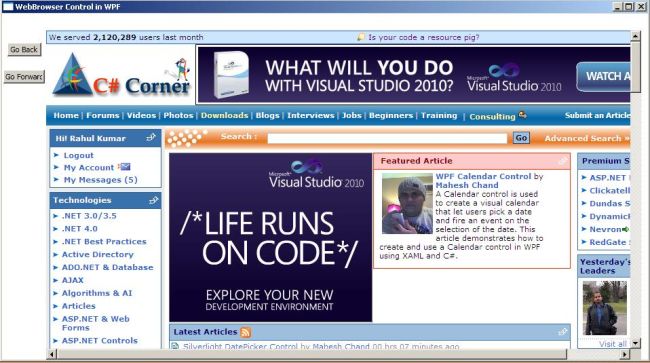The image size is (650, 363).
Task: Open the Dynamic sponsor link
Action: click(609, 216)
